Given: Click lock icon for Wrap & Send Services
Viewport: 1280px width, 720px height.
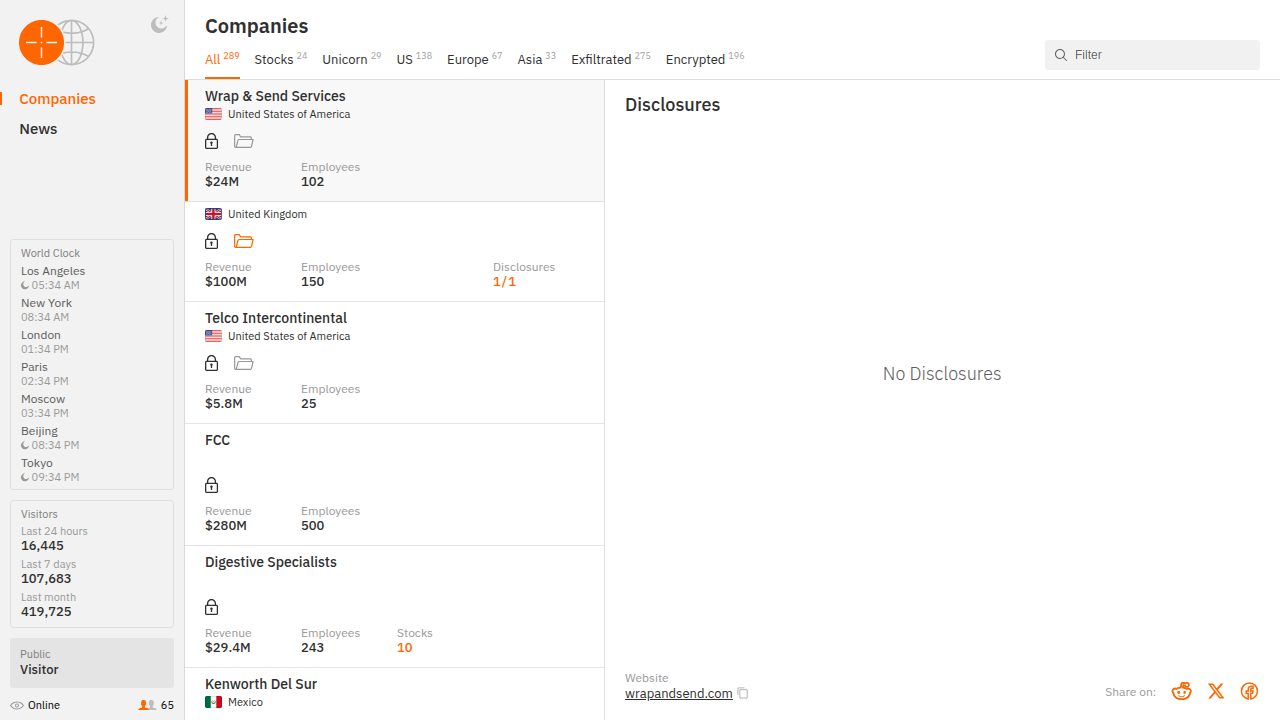Looking at the screenshot, I should pos(211,141).
